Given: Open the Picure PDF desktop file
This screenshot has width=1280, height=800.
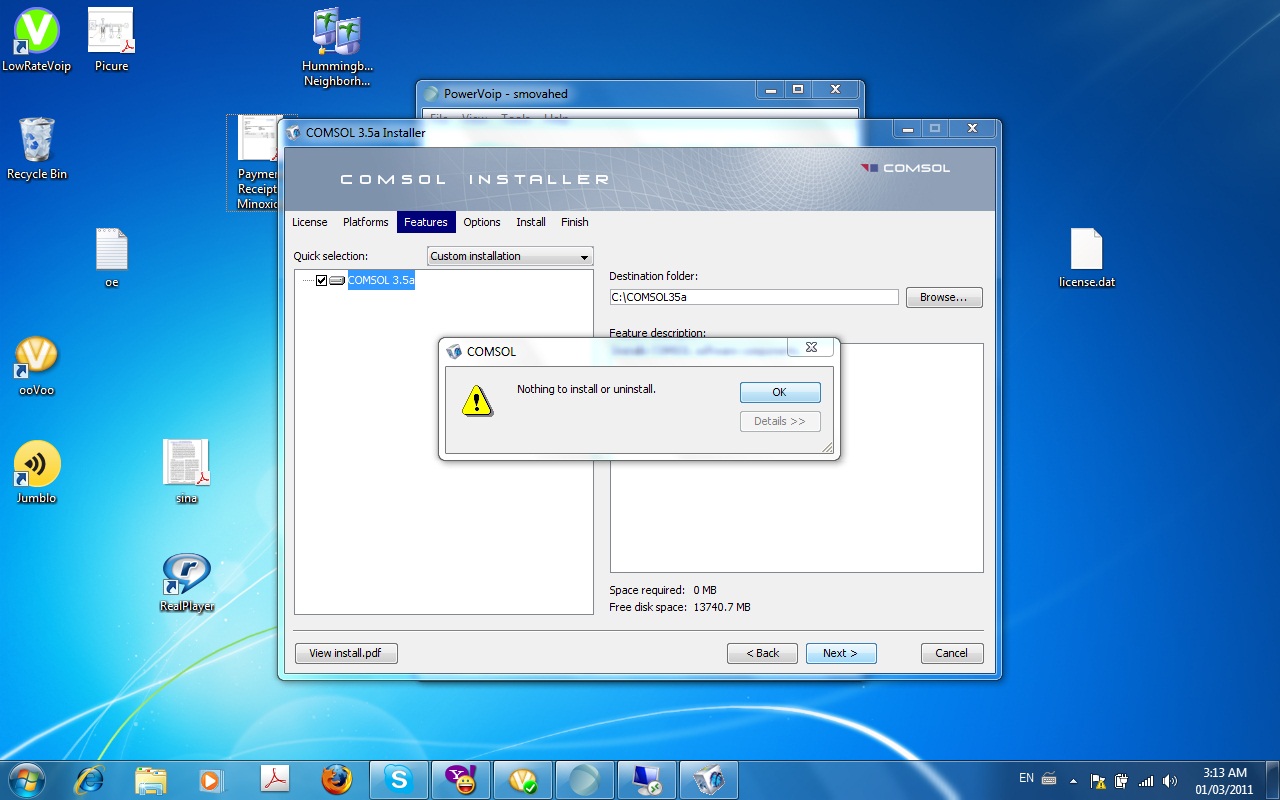Looking at the screenshot, I should 112,42.
